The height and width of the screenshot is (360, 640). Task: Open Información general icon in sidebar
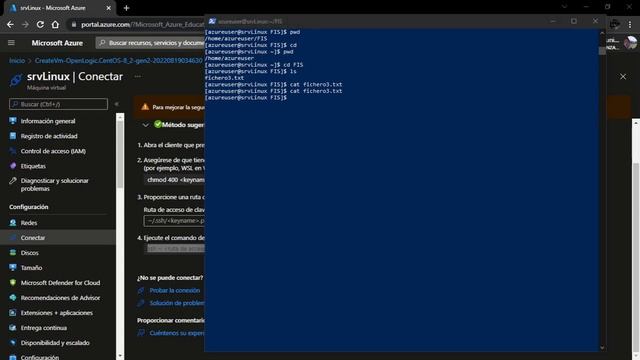pyautogui.click(x=13, y=121)
